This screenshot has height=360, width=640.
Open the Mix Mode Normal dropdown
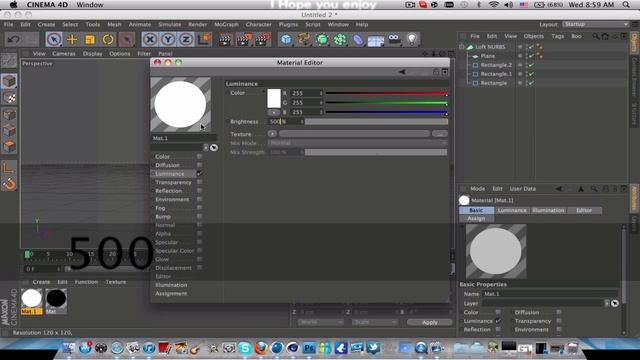[357, 143]
